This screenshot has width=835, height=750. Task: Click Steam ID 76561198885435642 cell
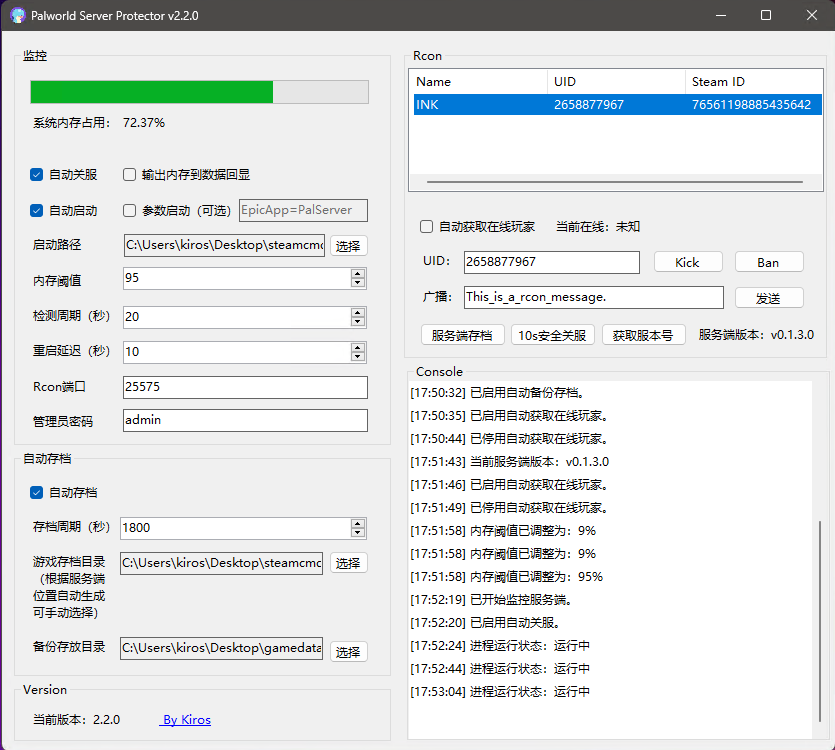751,104
